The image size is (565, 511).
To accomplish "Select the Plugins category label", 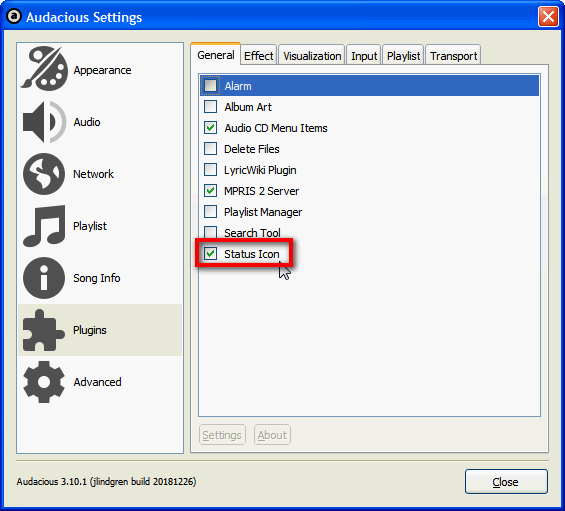I will coord(90,330).
